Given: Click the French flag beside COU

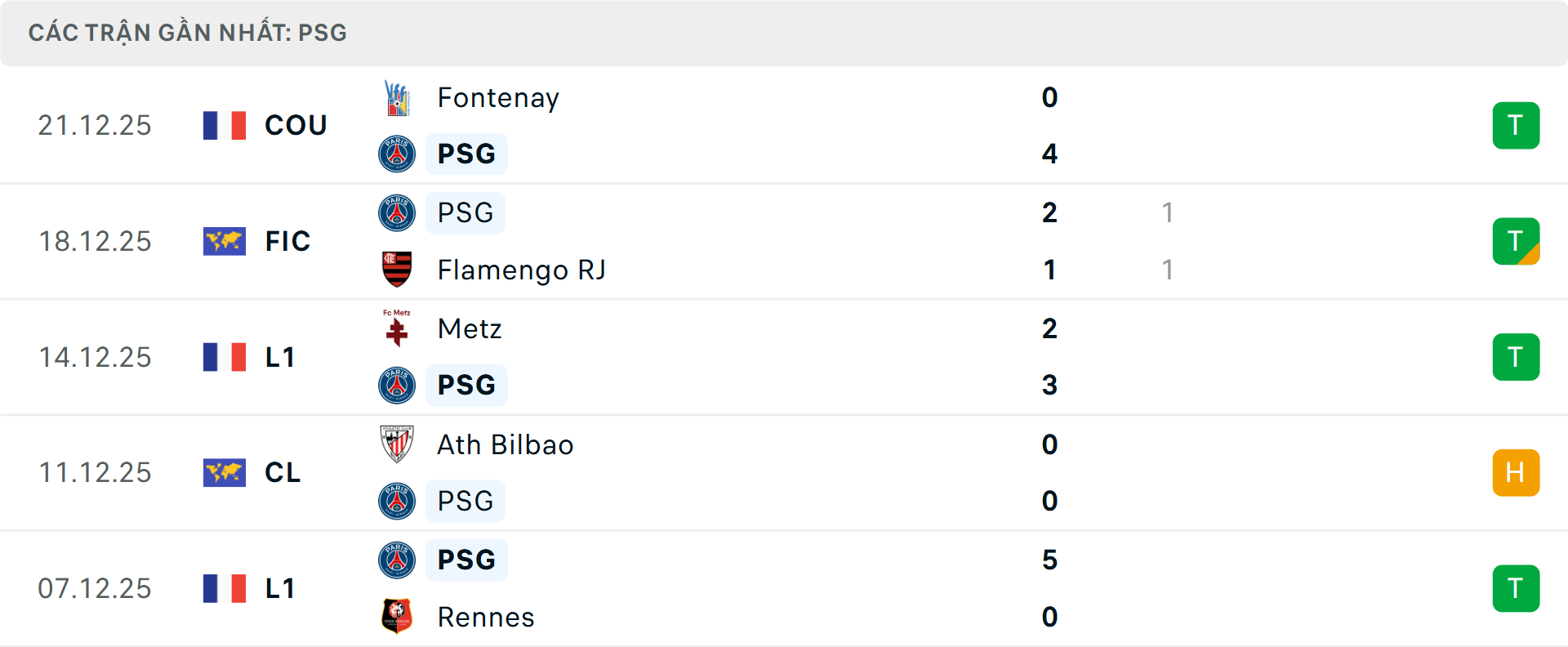Looking at the screenshot, I should (225, 126).
